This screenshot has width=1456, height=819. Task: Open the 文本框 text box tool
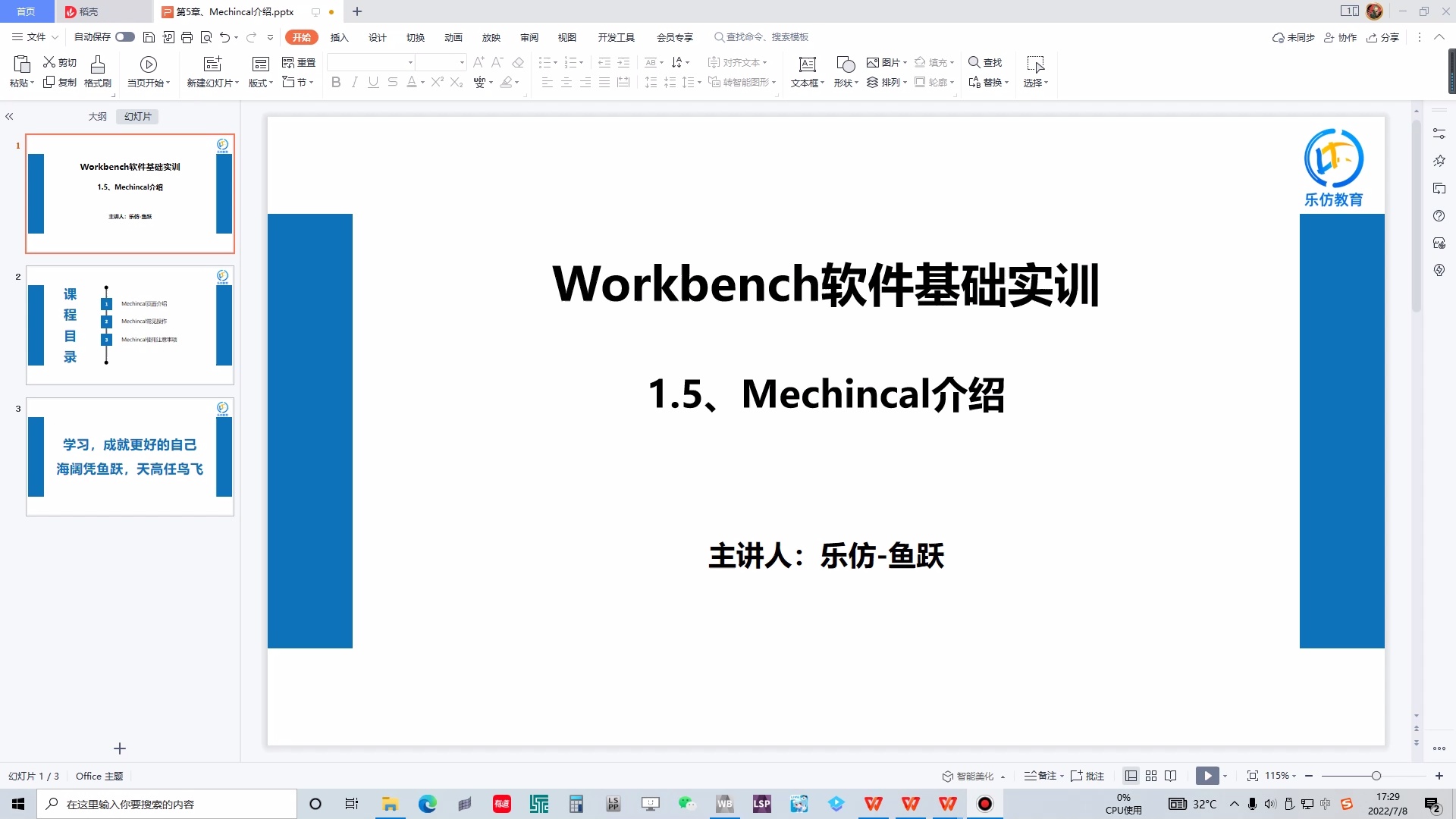pyautogui.click(x=807, y=72)
